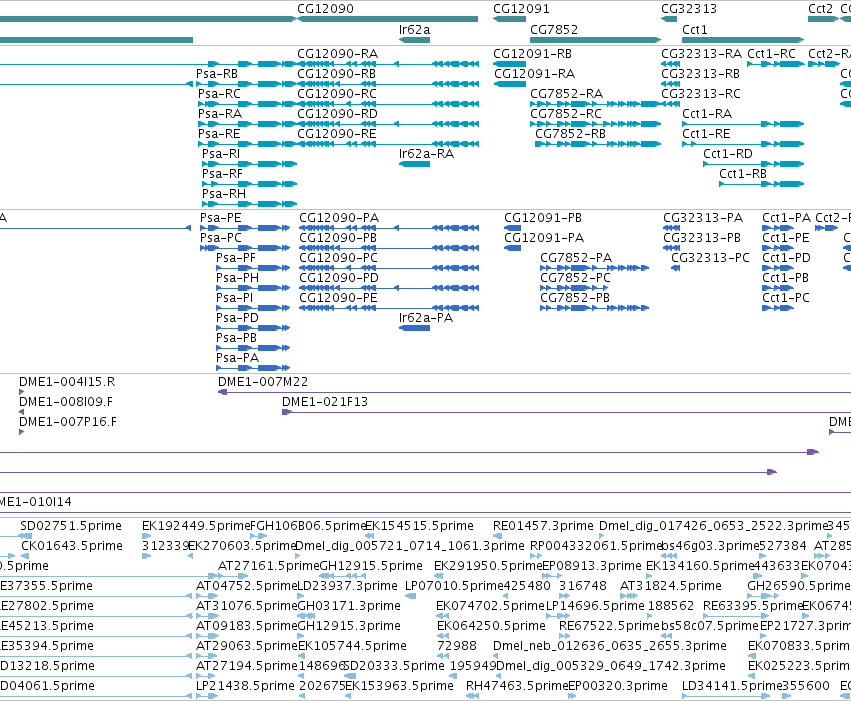
Task: Select transcript CG12090-RC label
Action: [x=336, y=94]
